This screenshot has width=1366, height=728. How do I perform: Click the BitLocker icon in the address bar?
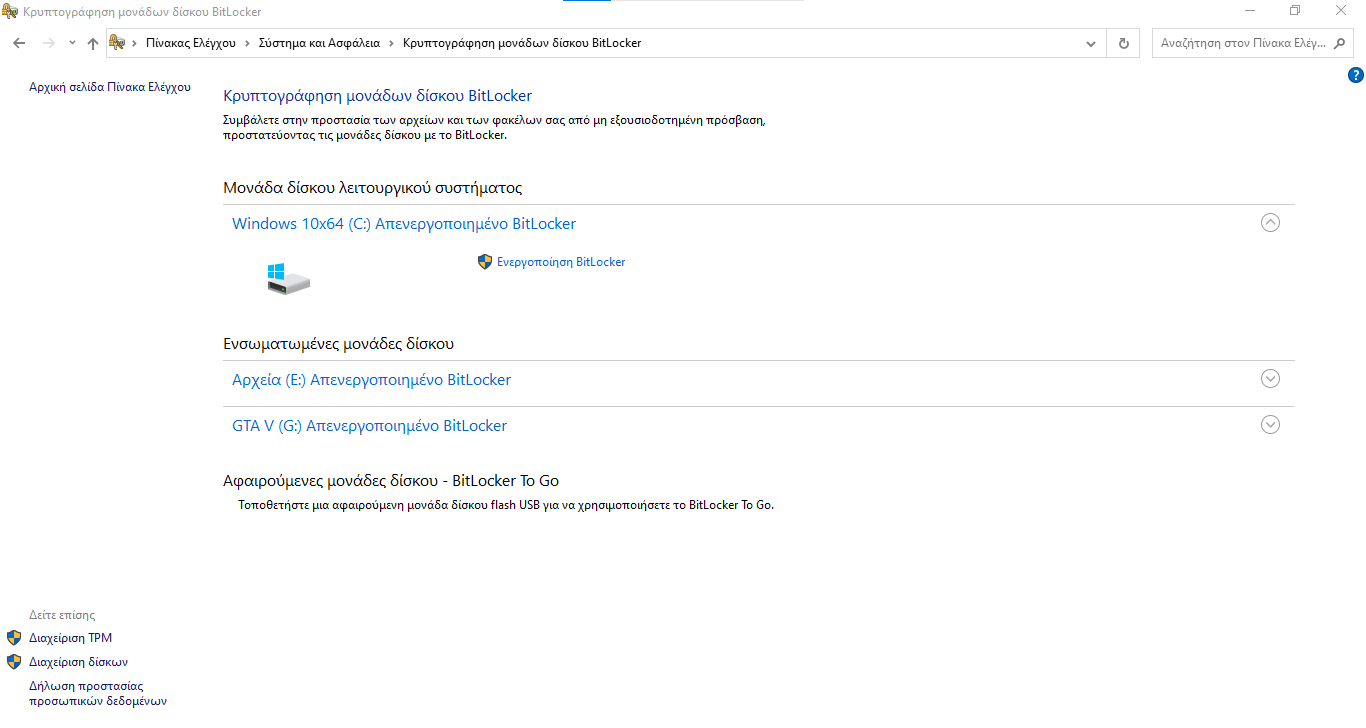[118, 43]
